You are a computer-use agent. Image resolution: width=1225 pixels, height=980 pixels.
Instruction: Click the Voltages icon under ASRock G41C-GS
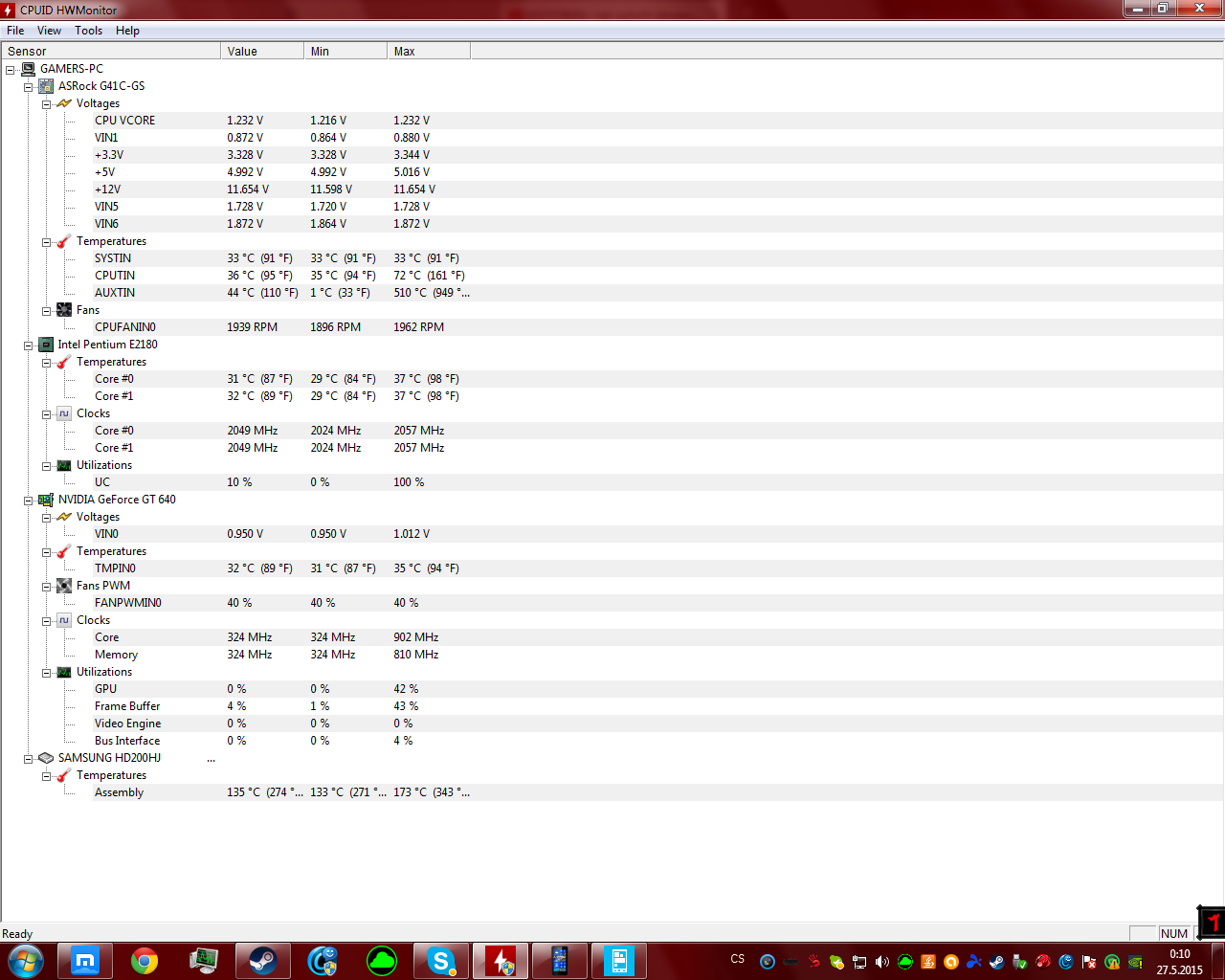(64, 103)
